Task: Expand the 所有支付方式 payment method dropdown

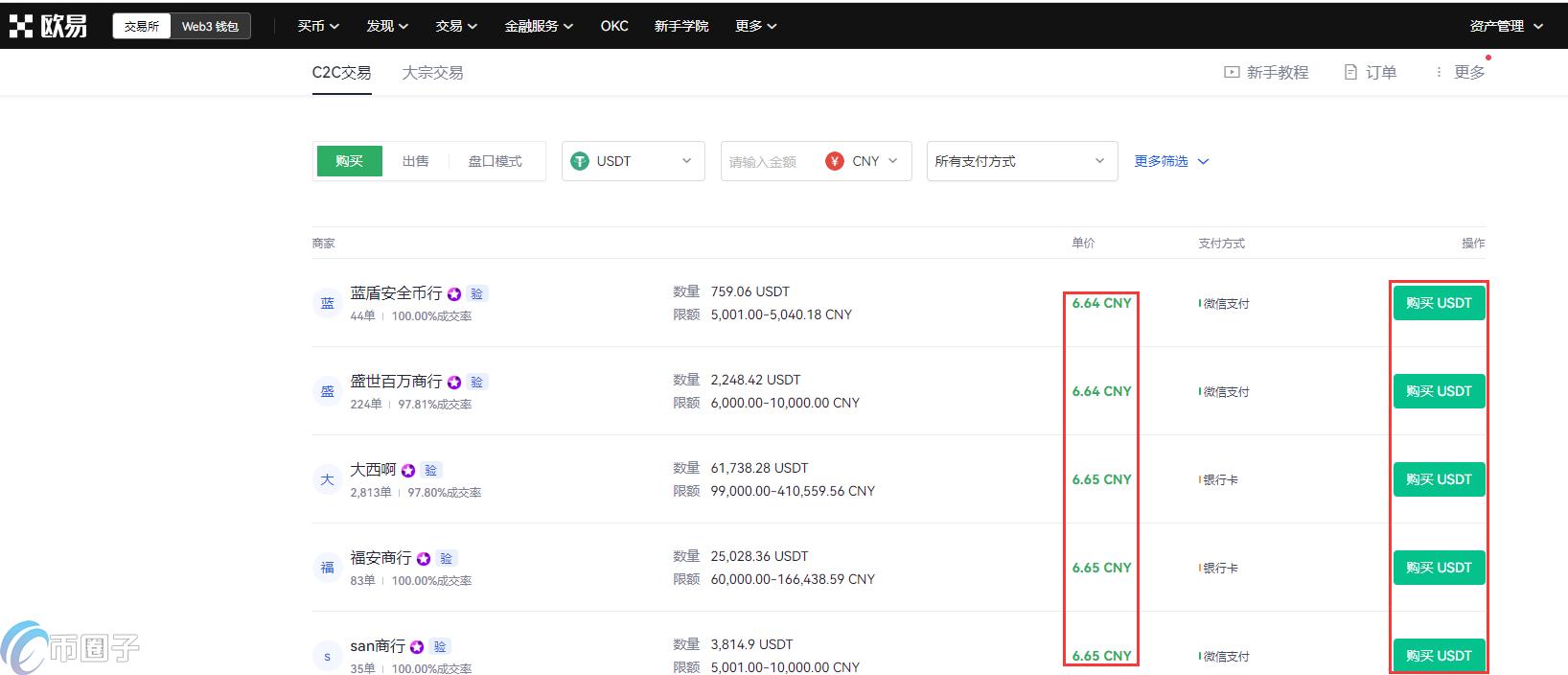Action: point(1021,161)
